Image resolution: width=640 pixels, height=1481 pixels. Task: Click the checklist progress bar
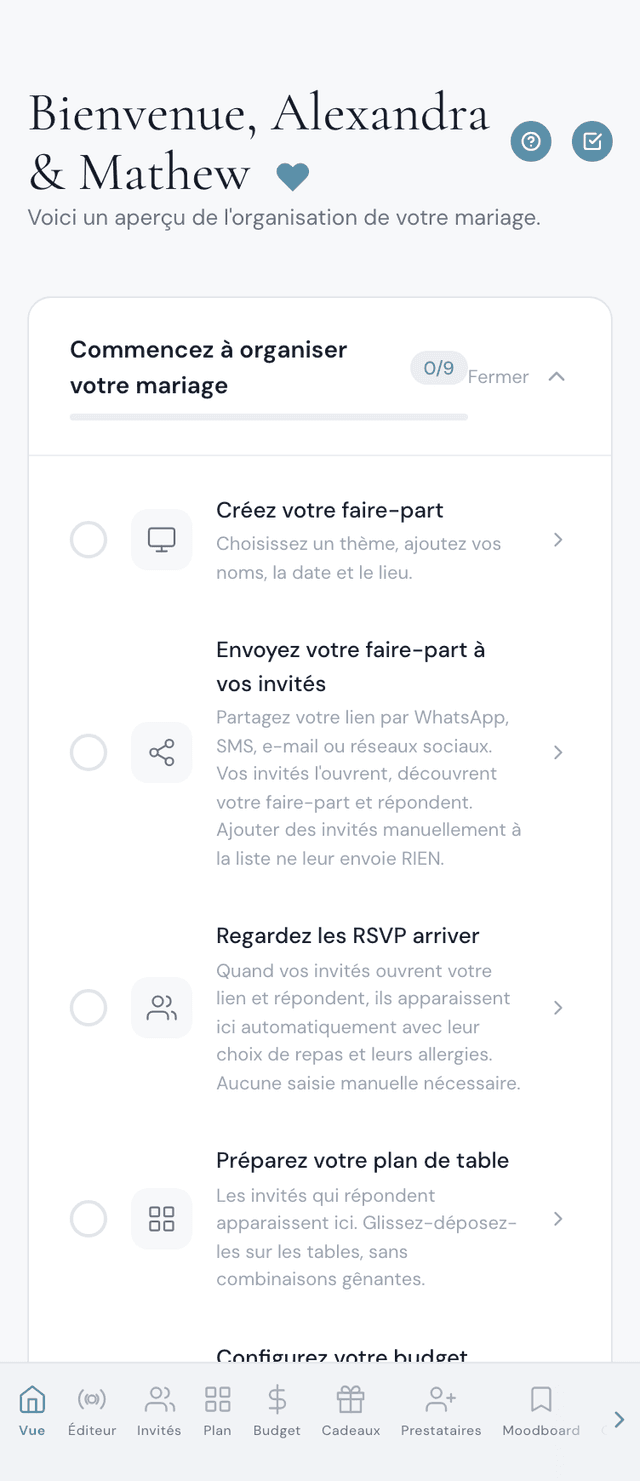click(269, 417)
